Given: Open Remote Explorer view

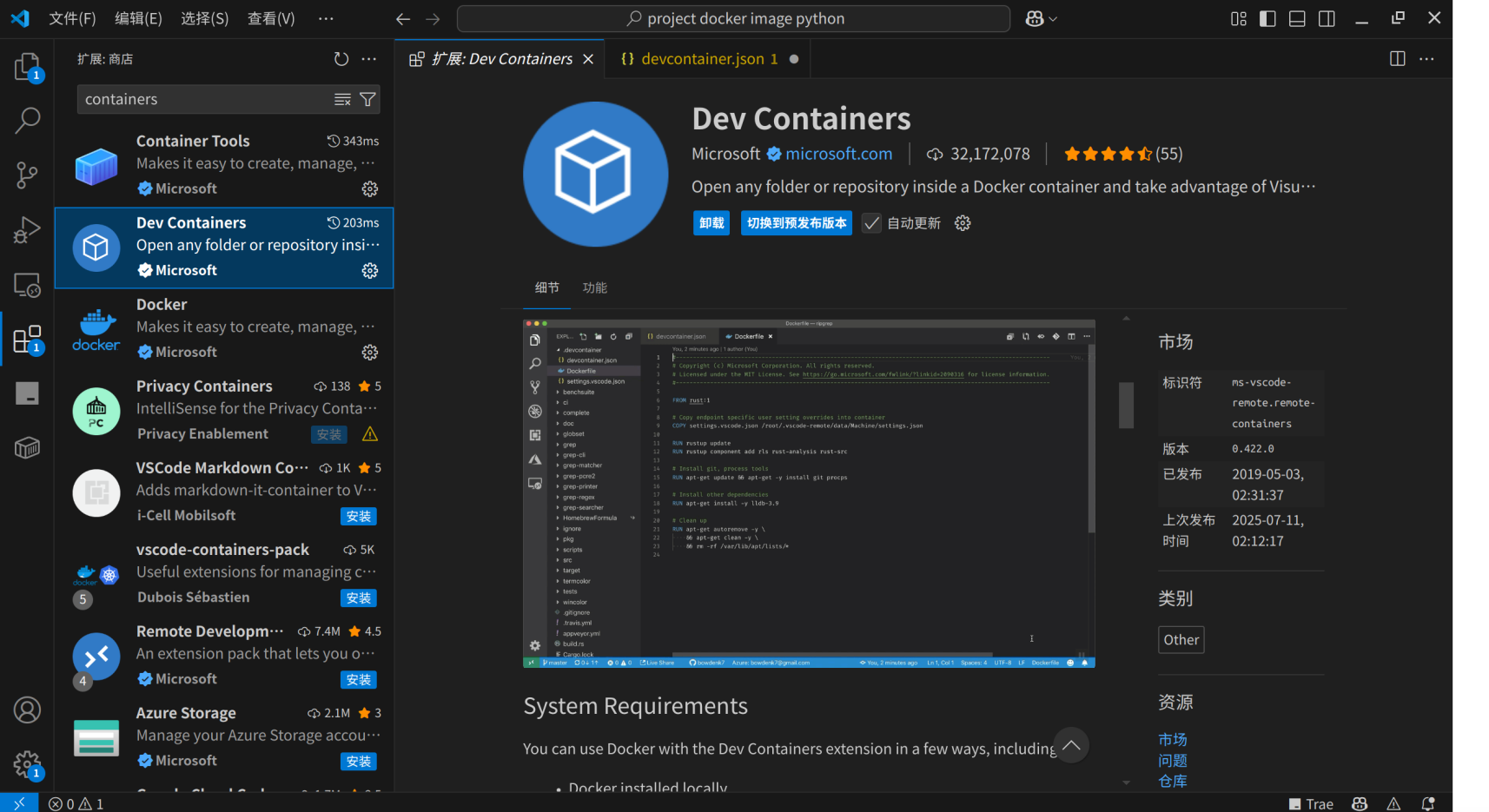Looking at the screenshot, I should pos(27,285).
